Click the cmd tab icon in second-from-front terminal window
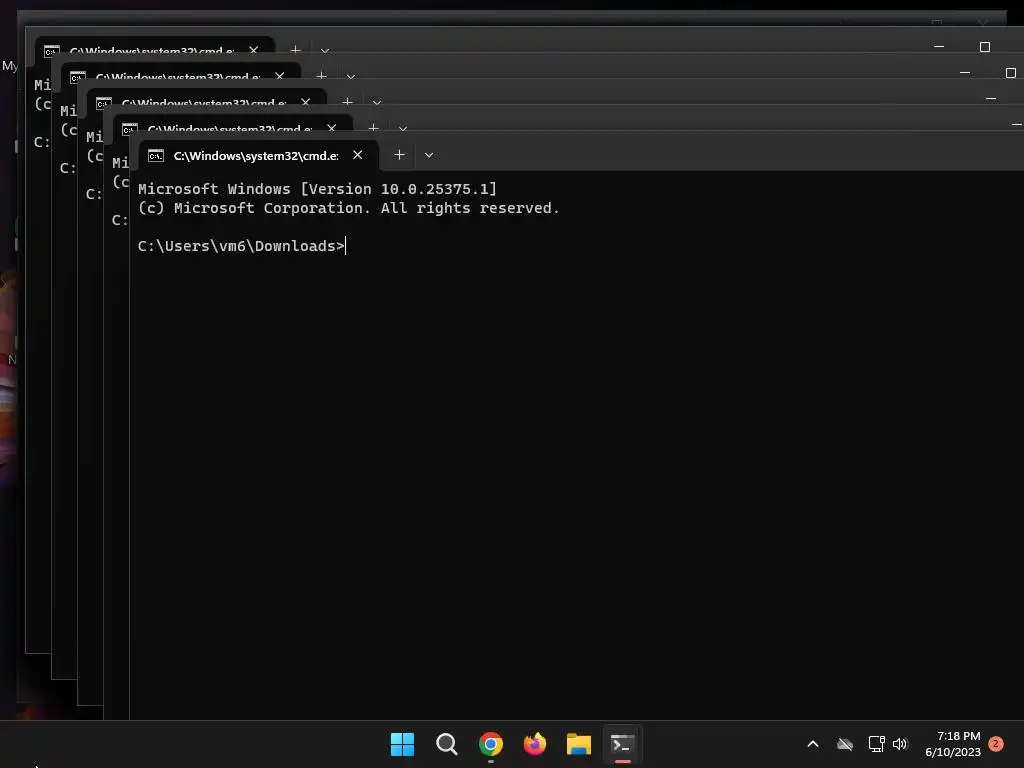Image resolution: width=1024 pixels, height=768 pixels. point(129,128)
